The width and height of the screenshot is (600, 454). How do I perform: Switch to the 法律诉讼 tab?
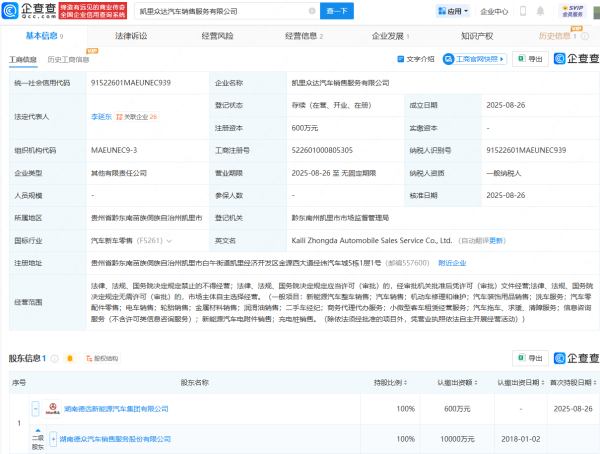coord(131,35)
